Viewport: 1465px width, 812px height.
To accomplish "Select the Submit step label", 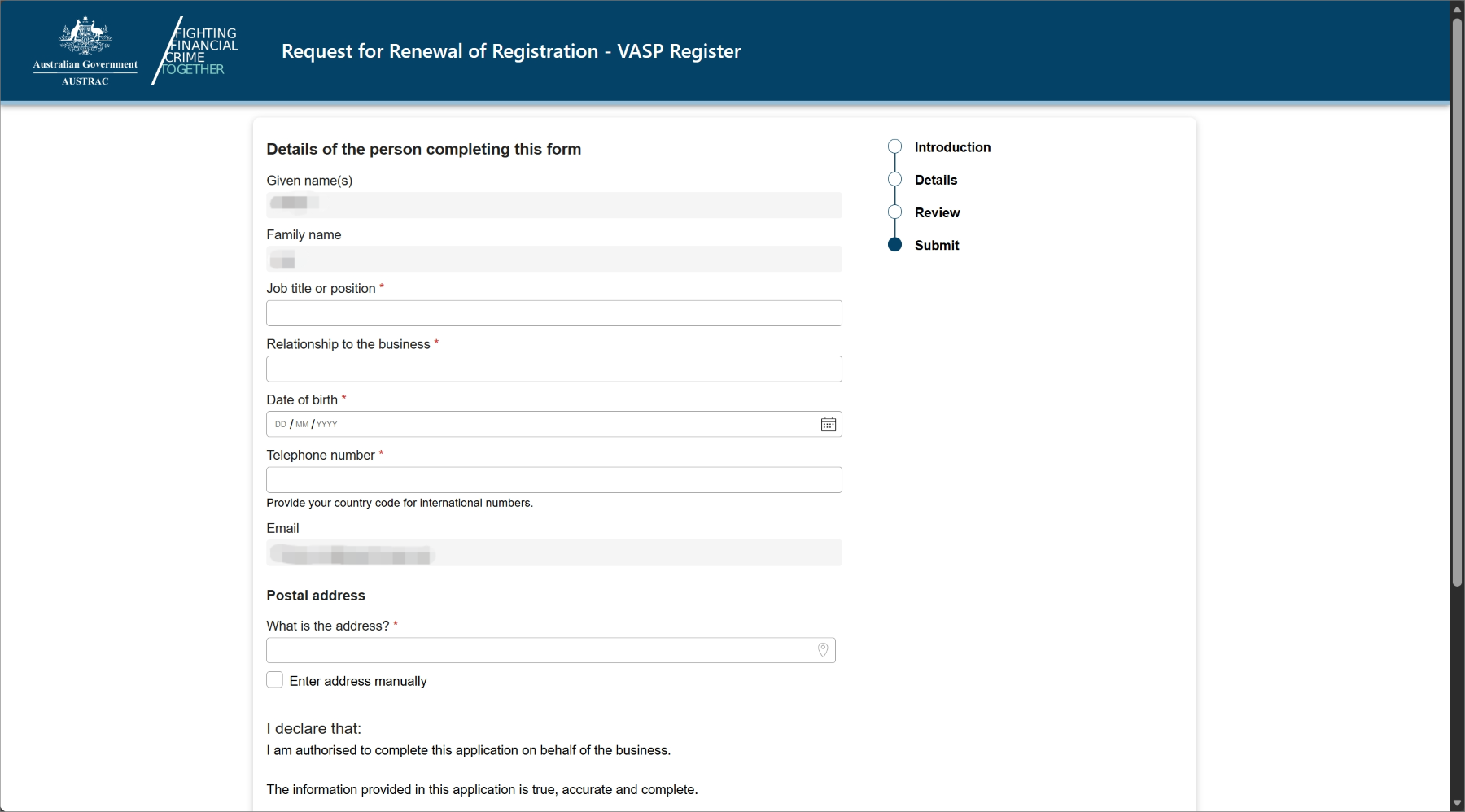I will [x=936, y=245].
